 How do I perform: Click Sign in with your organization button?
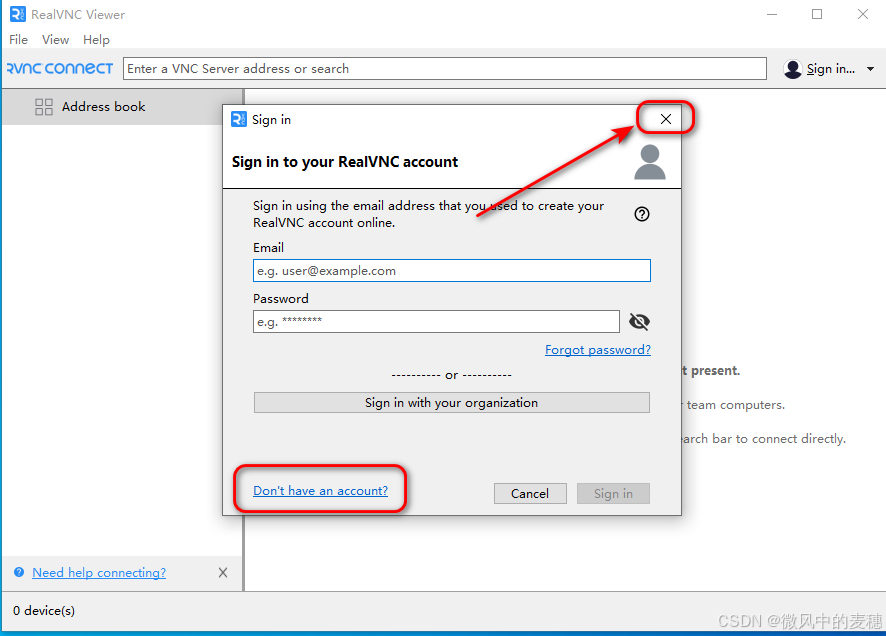tap(451, 403)
